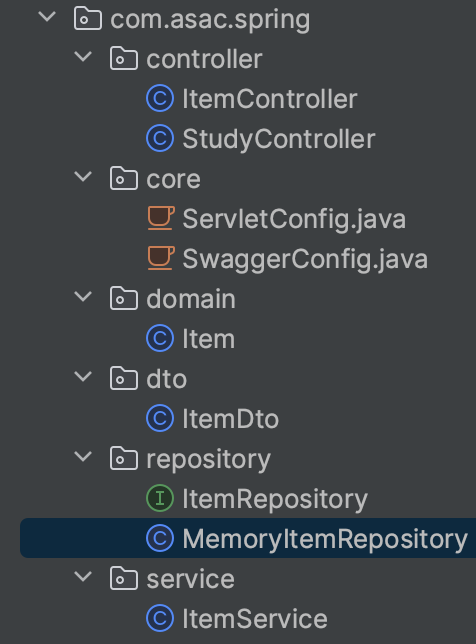Select the SwaggerConfig.java file name
Screen dimensions: 476x644
tap(305, 260)
